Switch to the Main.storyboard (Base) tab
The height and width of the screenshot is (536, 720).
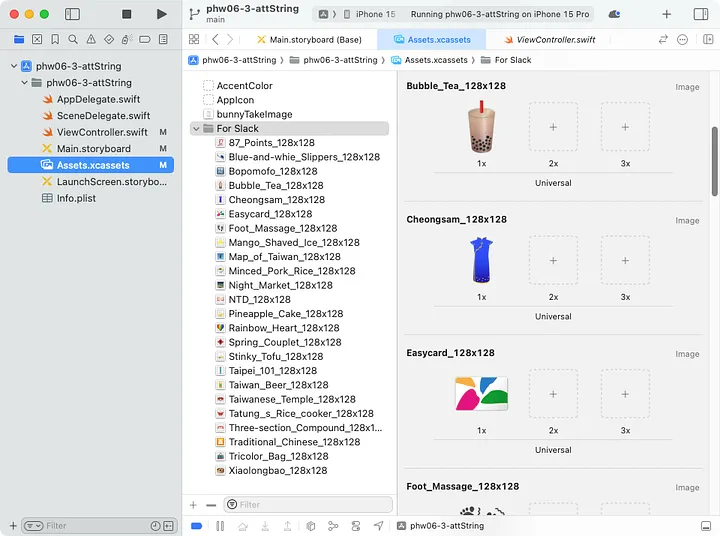point(309,40)
